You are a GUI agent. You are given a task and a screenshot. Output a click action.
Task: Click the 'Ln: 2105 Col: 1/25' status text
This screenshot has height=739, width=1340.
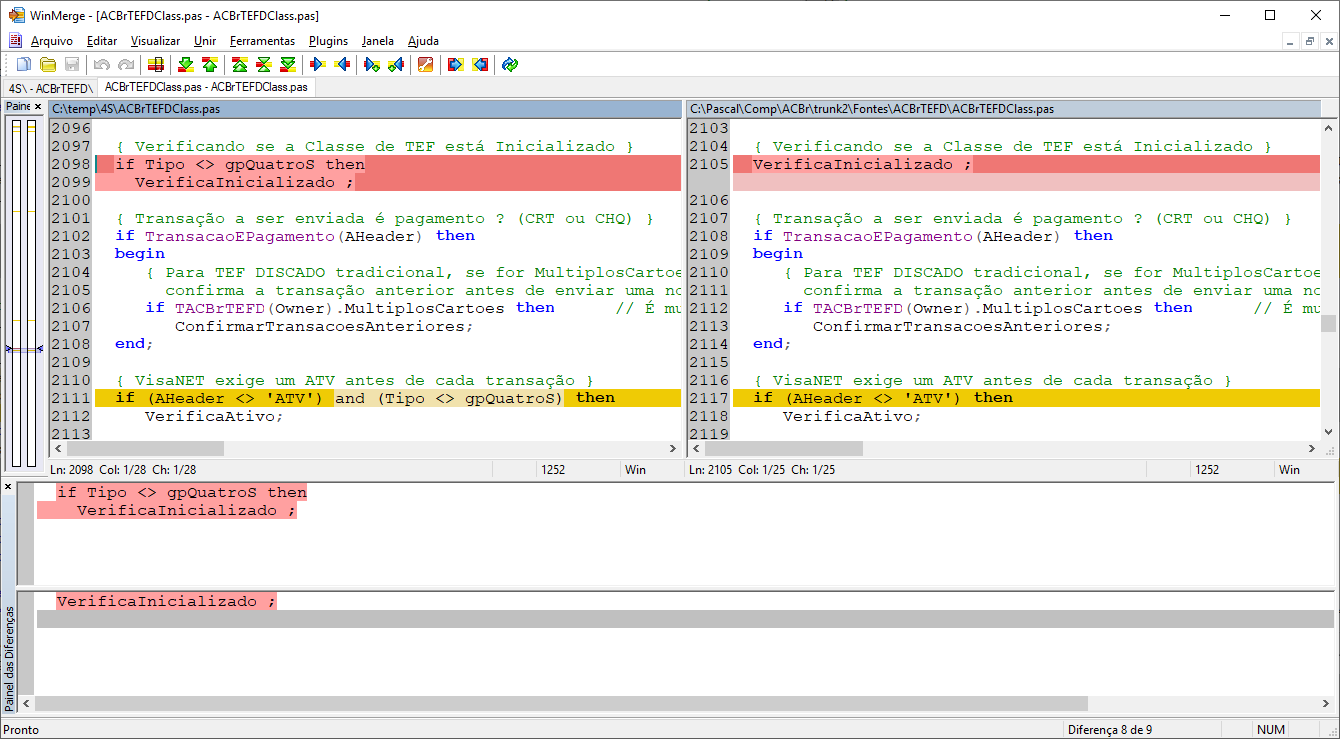point(762,470)
